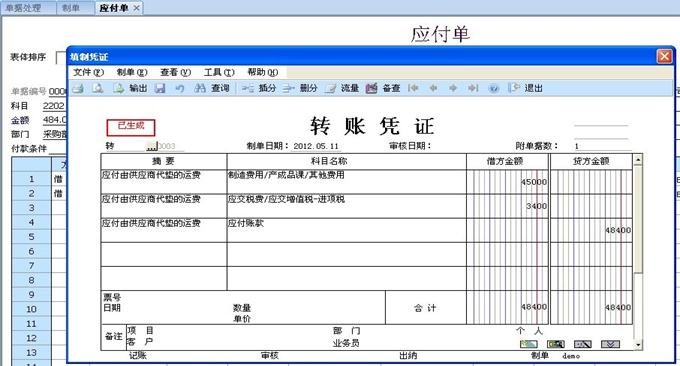
Task: Click voucher scrollbar up arrow
Action: 638,160
